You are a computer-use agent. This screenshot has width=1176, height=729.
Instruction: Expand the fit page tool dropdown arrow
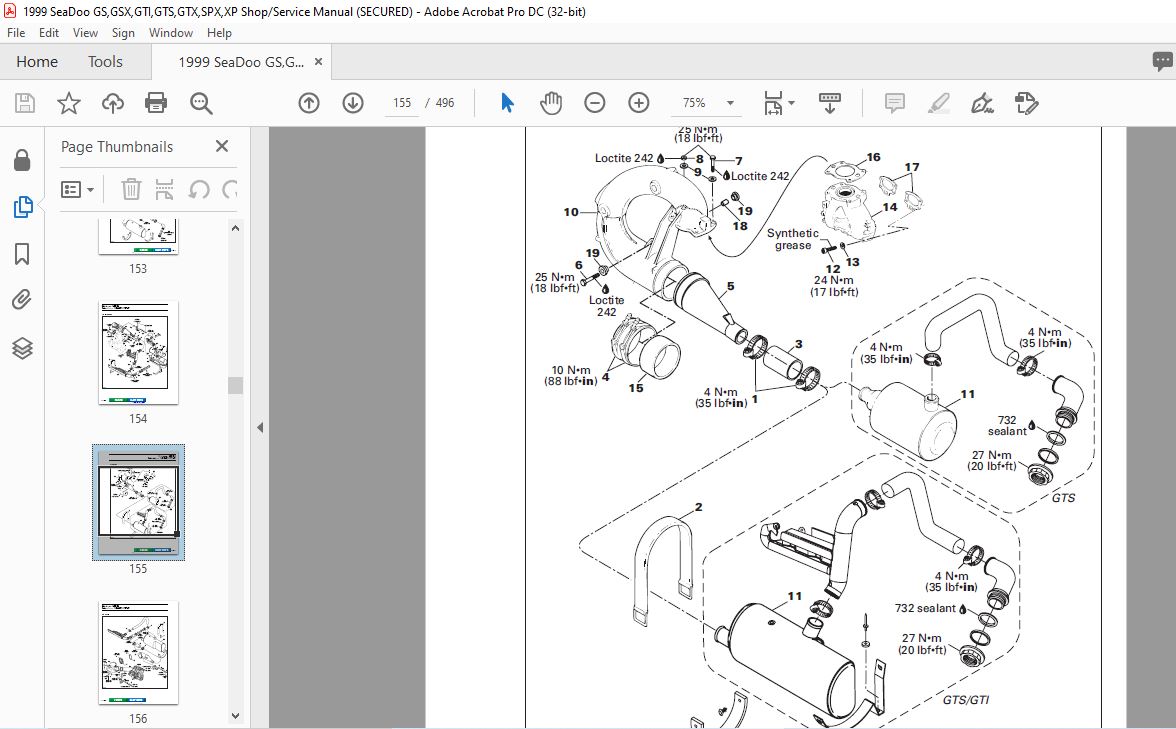coord(791,103)
